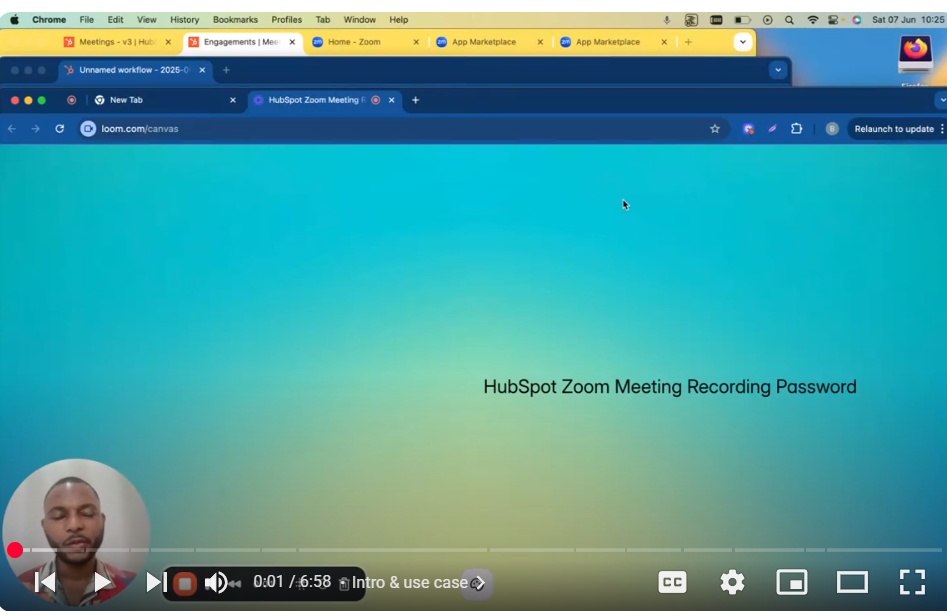The height and width of the screenshot is (611, 947).
Task: Stop the Loom recording with red button
Action: [x=185, y=584]
